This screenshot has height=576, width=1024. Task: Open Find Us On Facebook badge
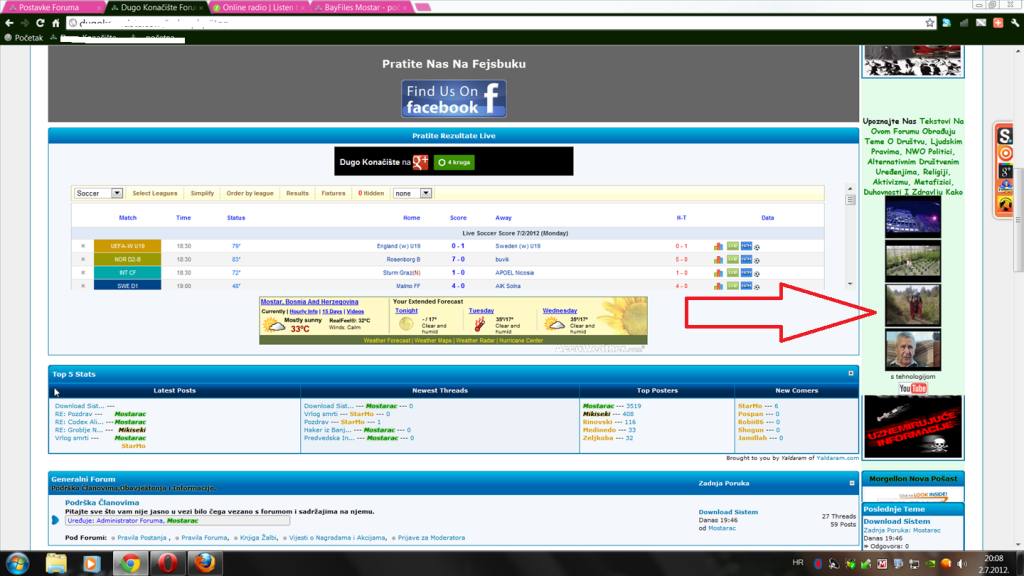[x=454, y=99]
